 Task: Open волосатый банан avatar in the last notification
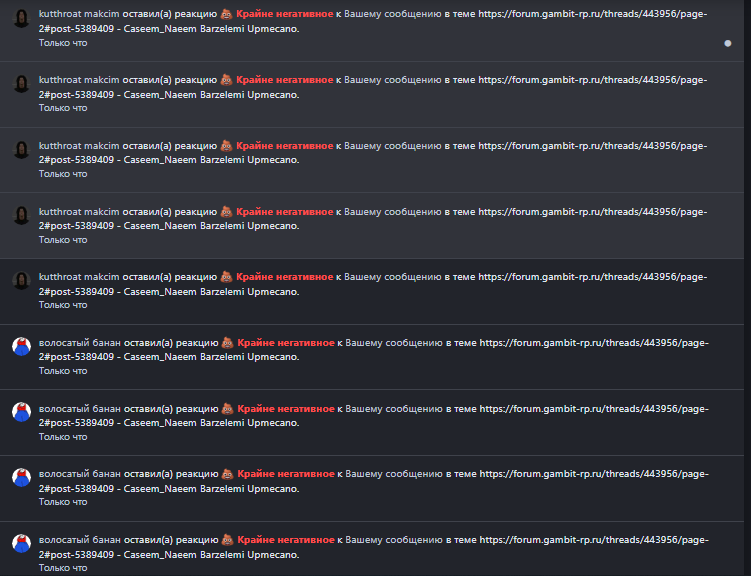(x=22, y=543)
